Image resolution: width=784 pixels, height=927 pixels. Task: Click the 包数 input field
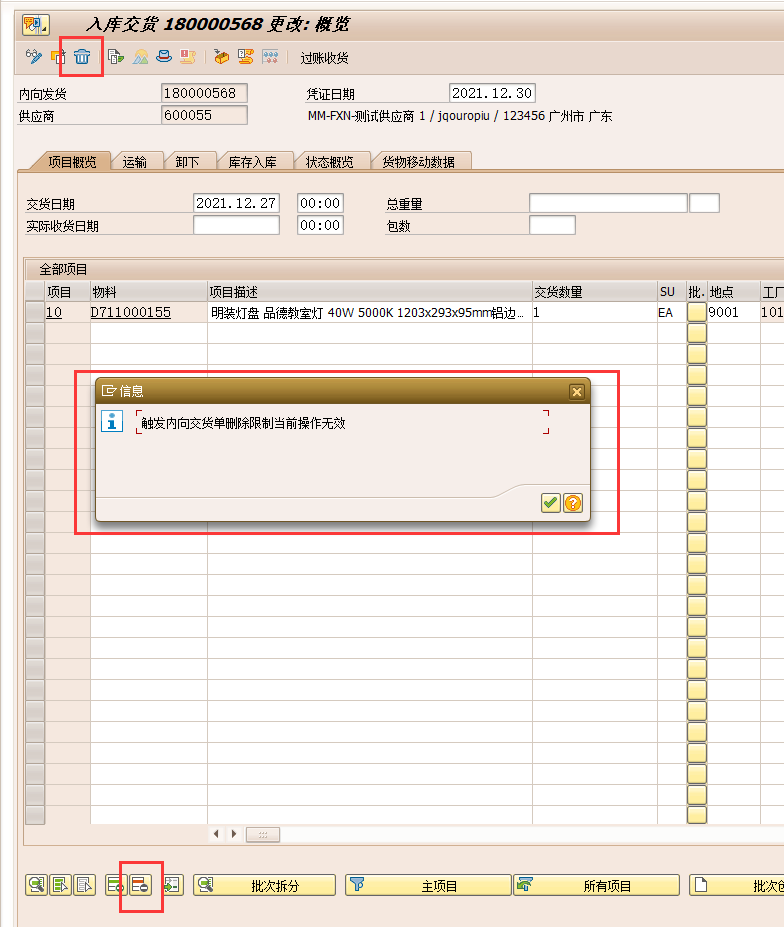[x=552, y=225]
